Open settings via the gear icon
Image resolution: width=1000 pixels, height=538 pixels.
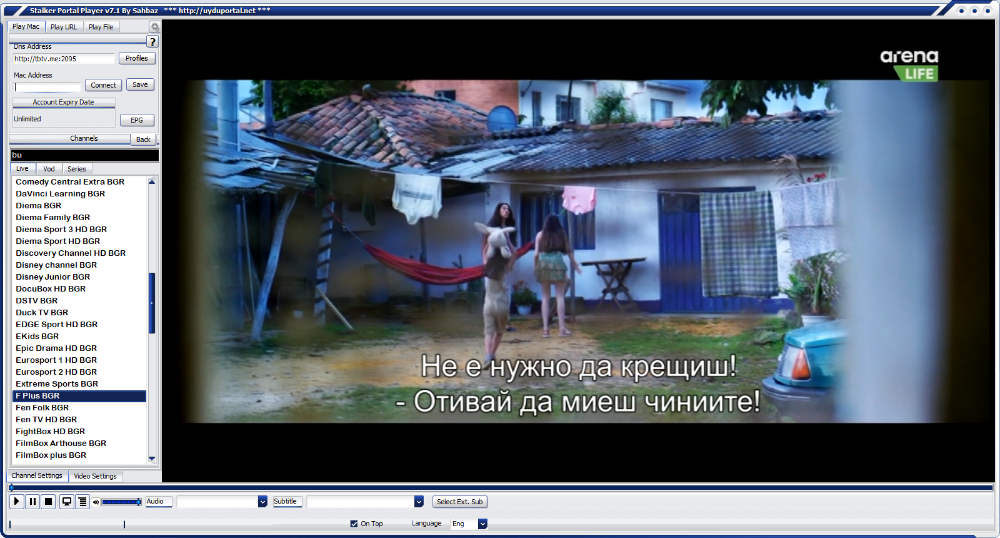154,27
